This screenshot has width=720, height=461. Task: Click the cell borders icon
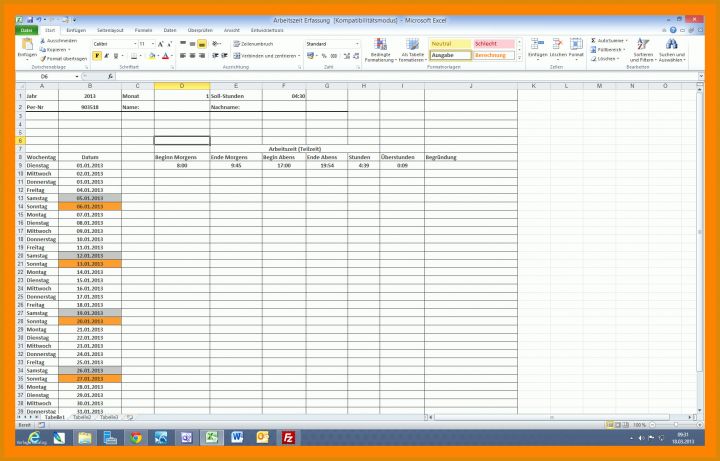click(x=134, y=56)
